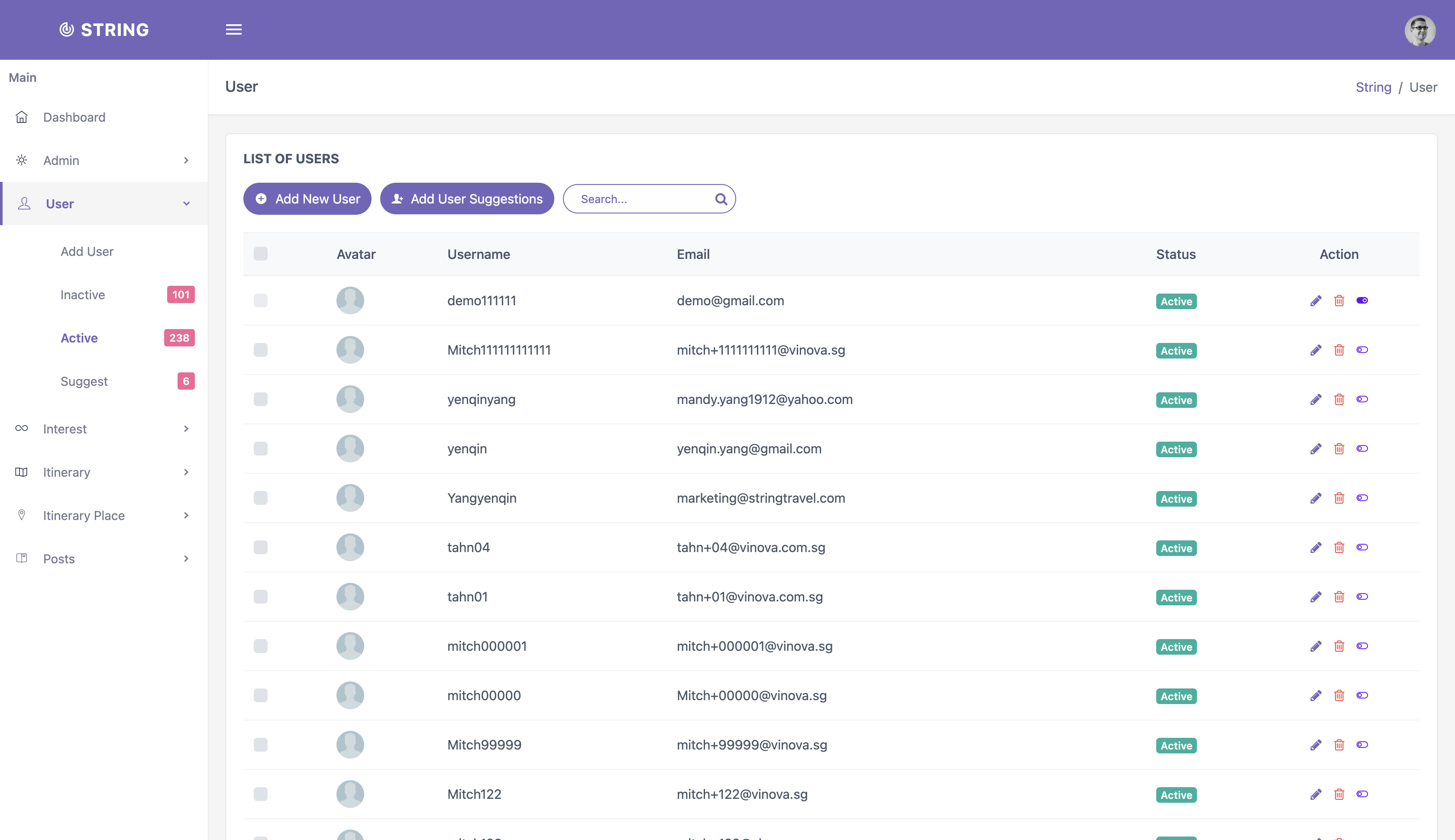Open Suggest users in sidebar
Viewport: 1455px width, 840px height.
pyautogui.click(x=84, y=381)
